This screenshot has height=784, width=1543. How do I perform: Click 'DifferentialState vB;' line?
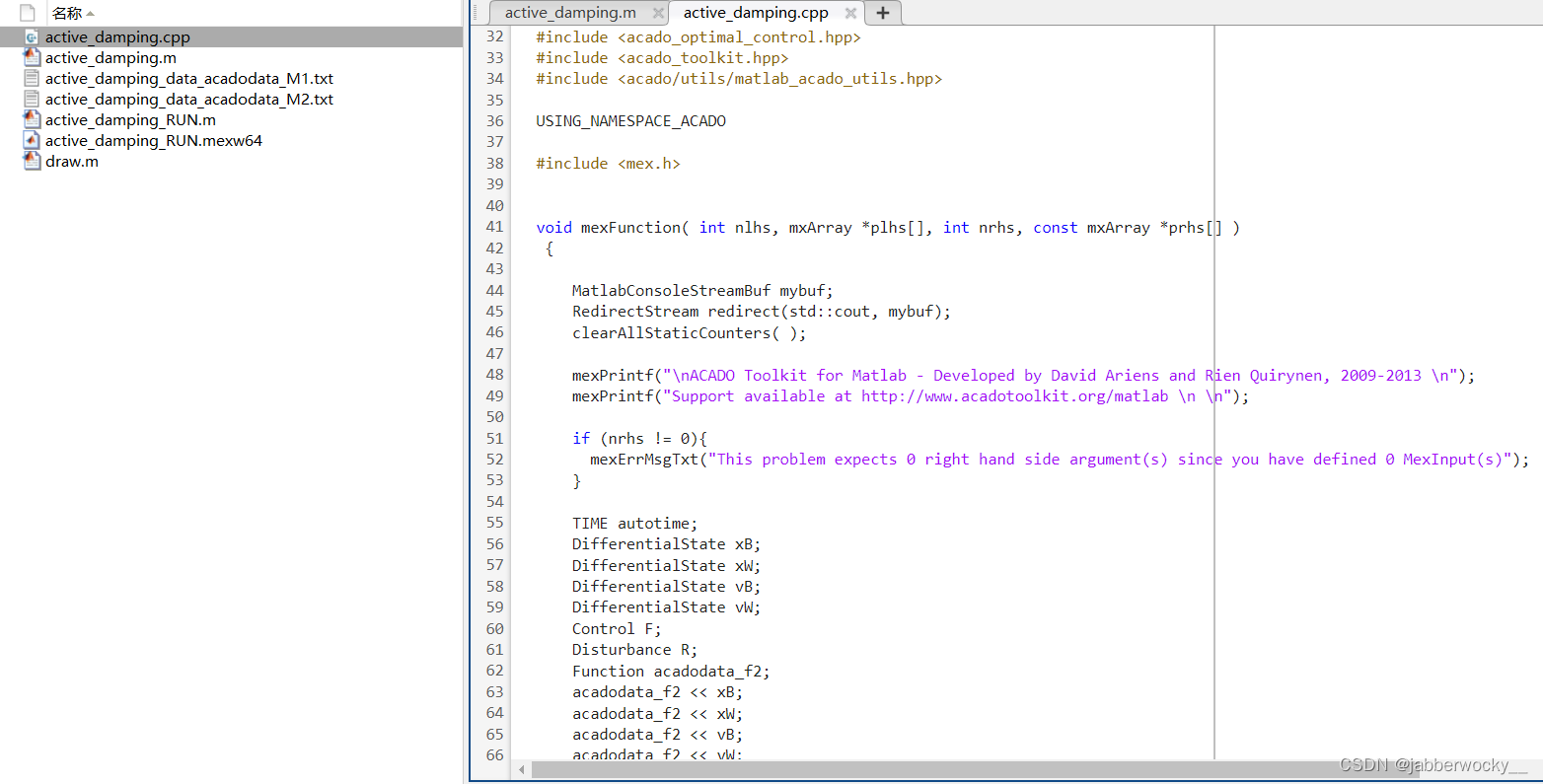666,587
